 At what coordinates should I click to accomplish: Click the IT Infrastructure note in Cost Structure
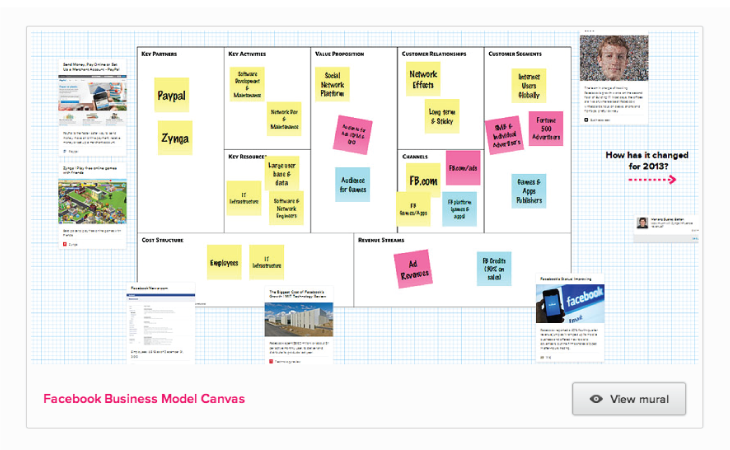pyautogui.click(x=266, y=262)
